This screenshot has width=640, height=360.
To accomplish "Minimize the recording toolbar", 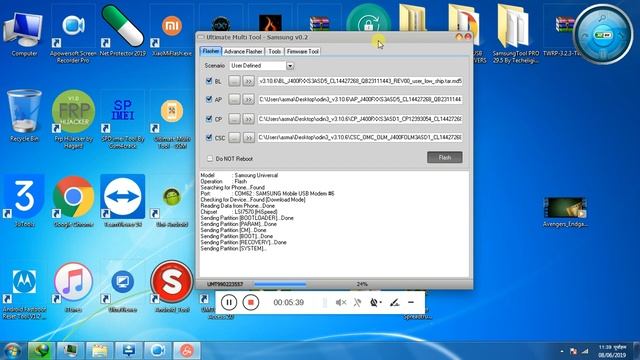I will [411, 302].
